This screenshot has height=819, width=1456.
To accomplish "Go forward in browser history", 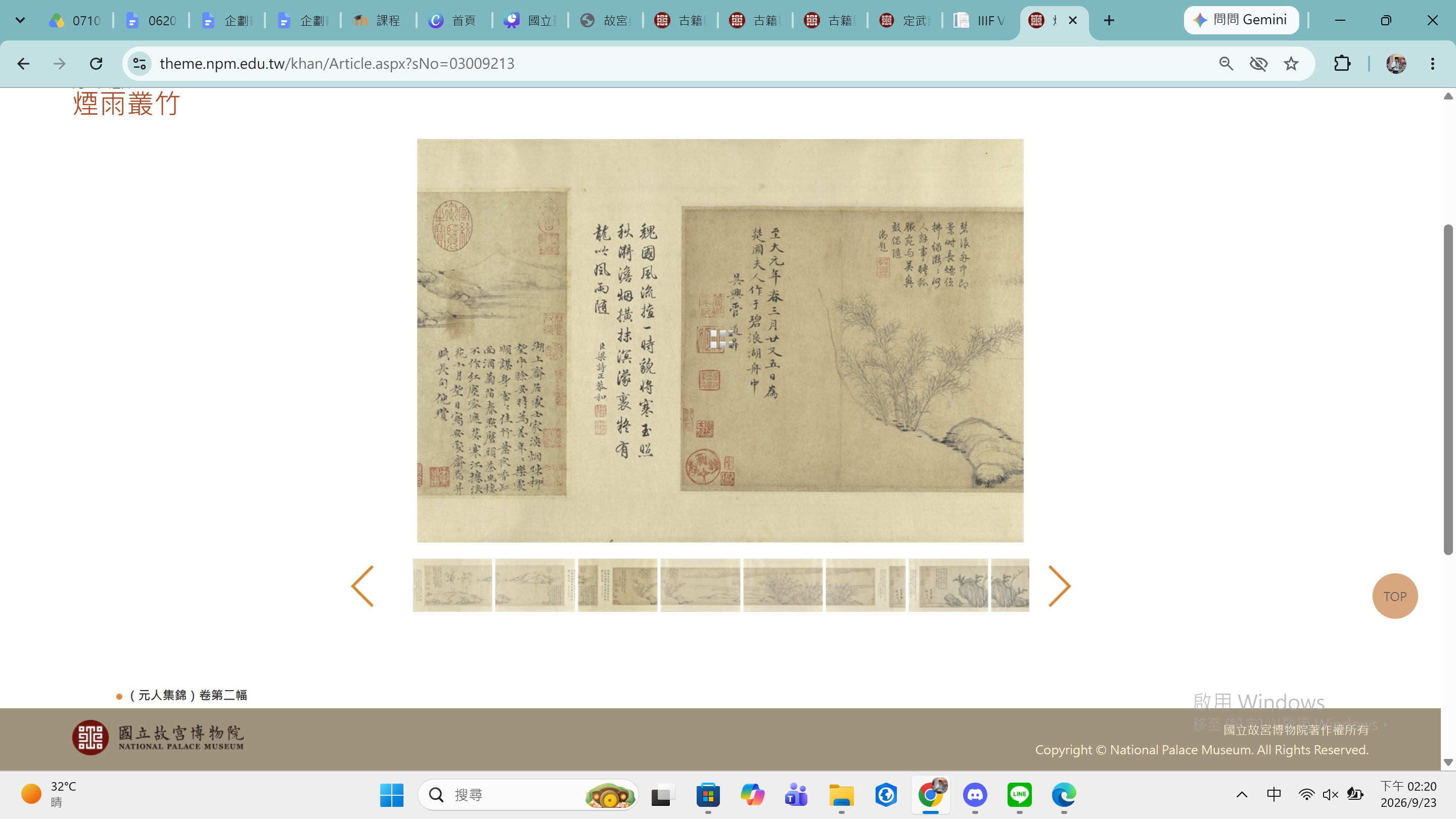I will [59, 63].
